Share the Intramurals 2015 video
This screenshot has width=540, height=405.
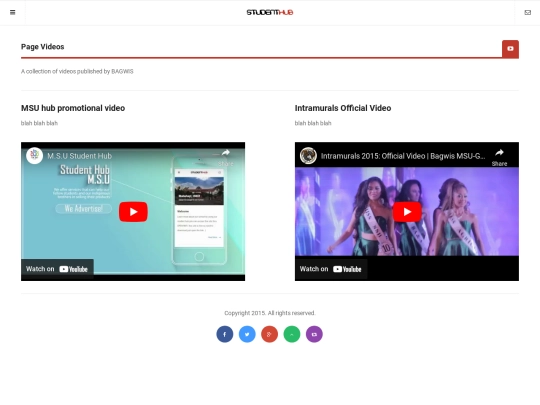coord(499,157)
